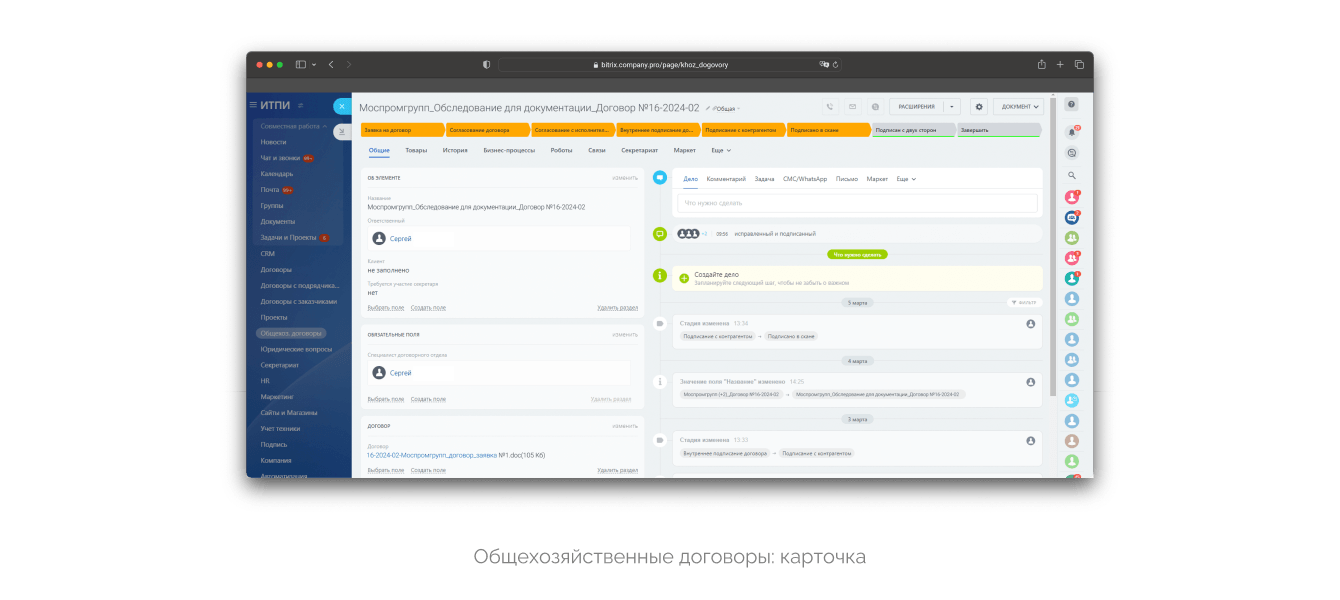This screenshot has width=1340, height=600.
Task: Select the СМС/WhatsApp activity tab
Action: (805, 178)
